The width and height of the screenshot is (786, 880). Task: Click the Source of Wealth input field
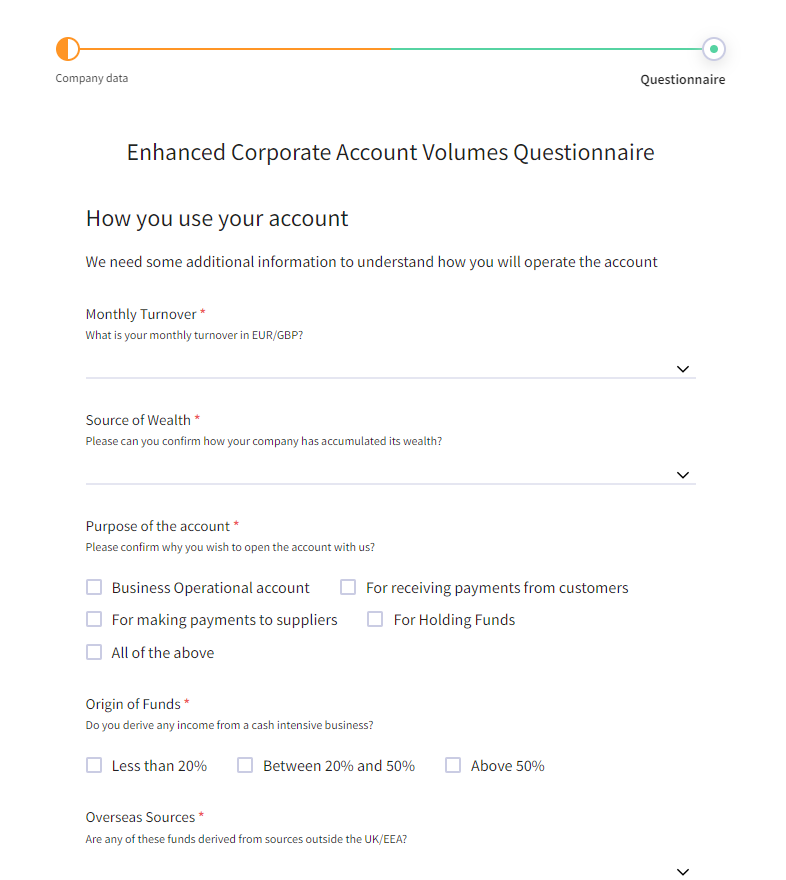pyautogui.click(x=390, y=474)
